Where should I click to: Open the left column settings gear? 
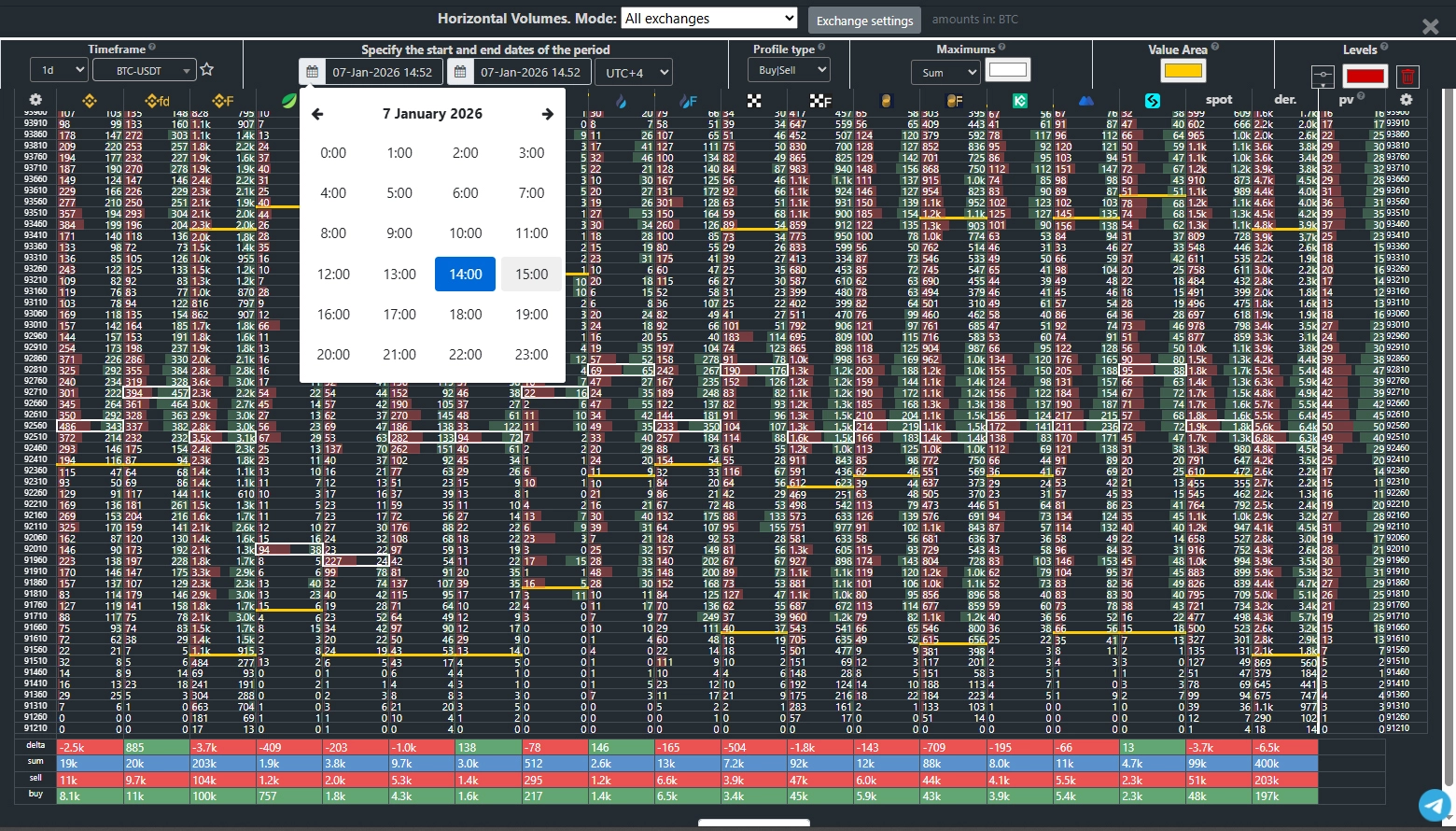click(x=35, y=100)
